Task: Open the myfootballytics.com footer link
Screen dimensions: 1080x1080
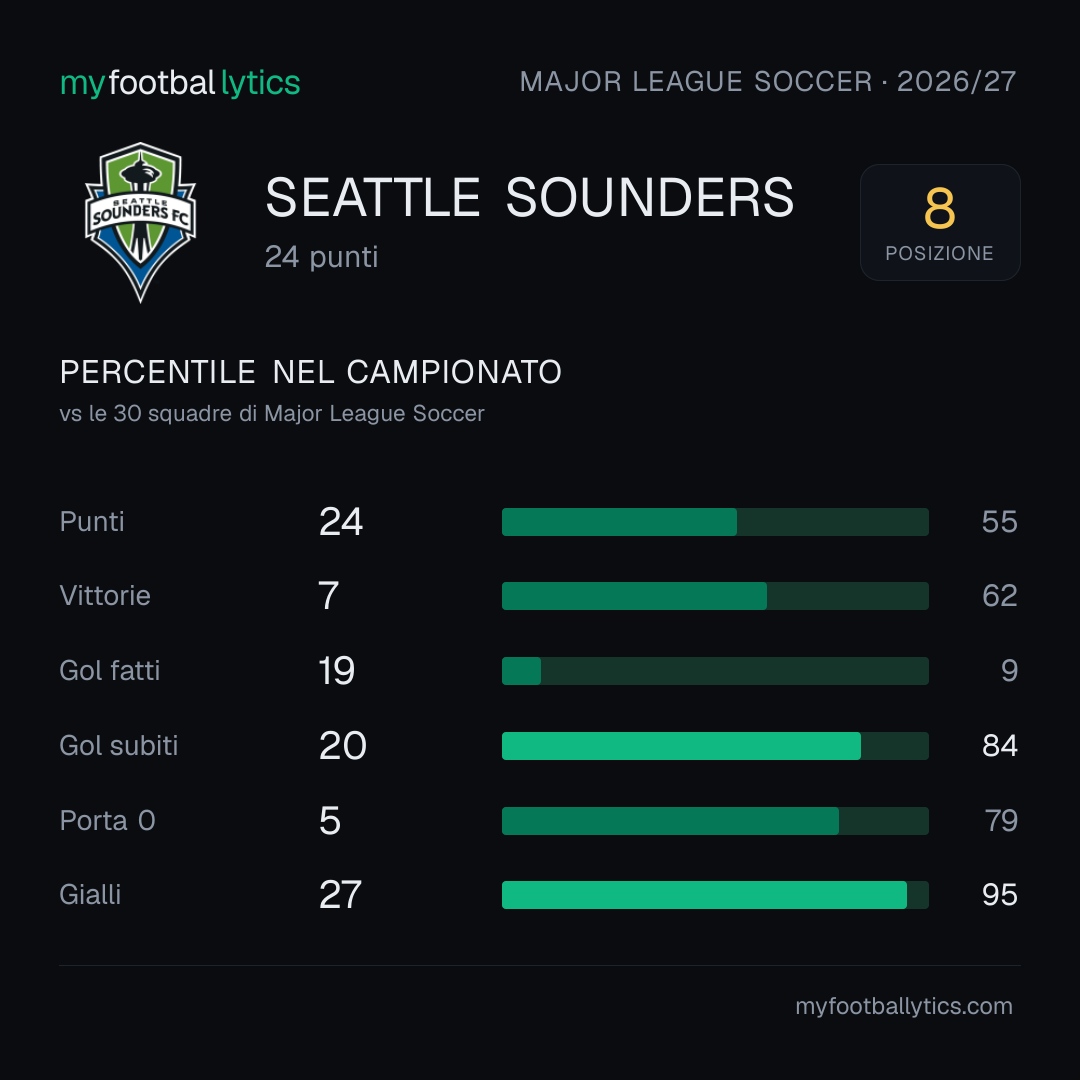Action: 904,1006
